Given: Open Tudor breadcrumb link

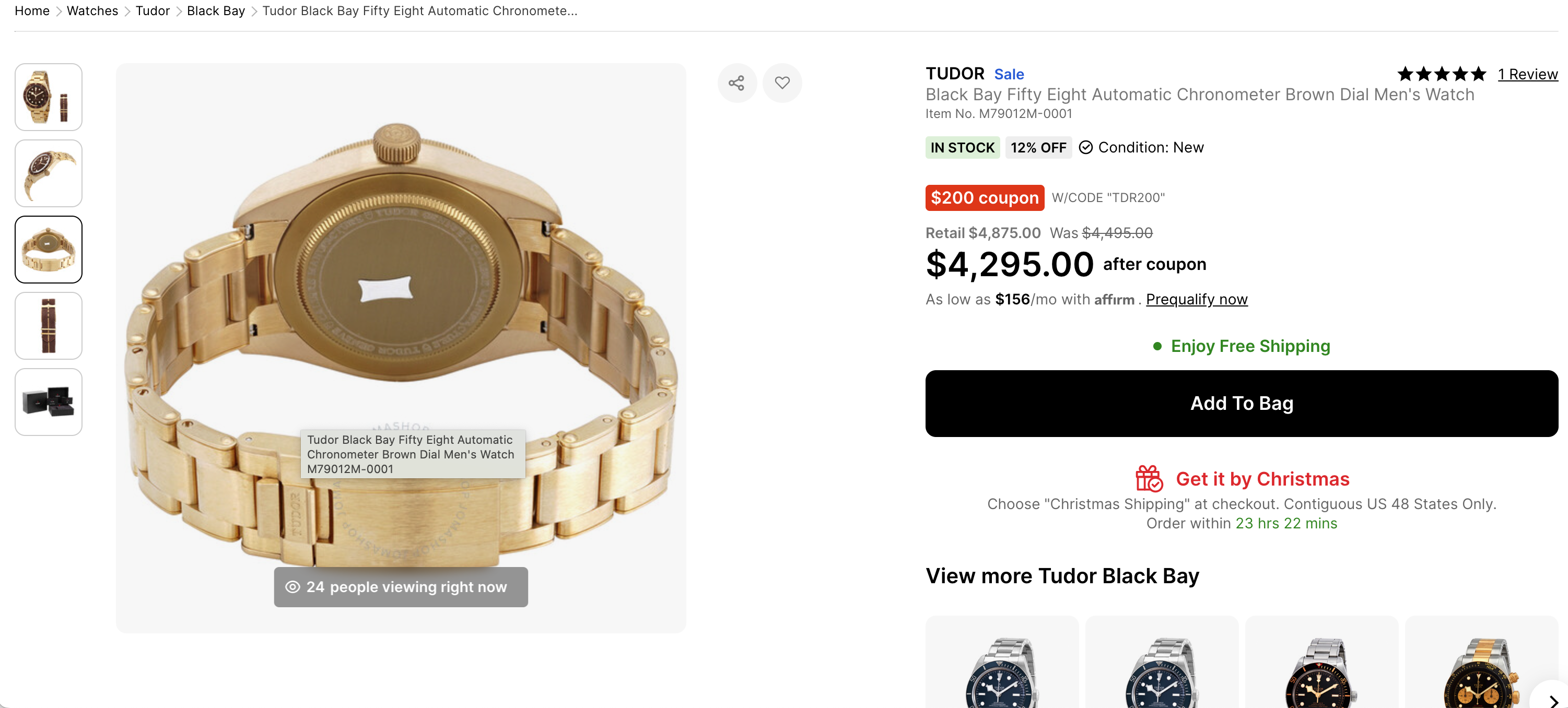Looking at the screenshot, I should [x=152, y=11].
